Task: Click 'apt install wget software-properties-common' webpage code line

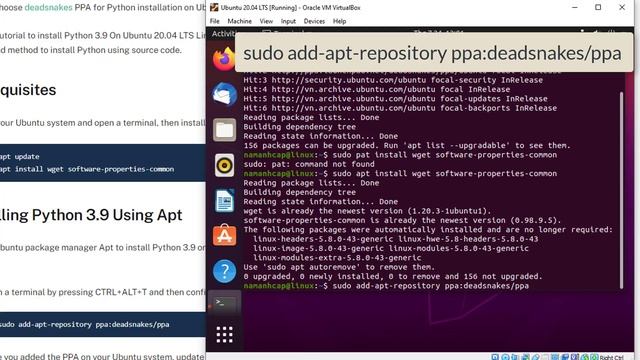Action: pos(87,169)
